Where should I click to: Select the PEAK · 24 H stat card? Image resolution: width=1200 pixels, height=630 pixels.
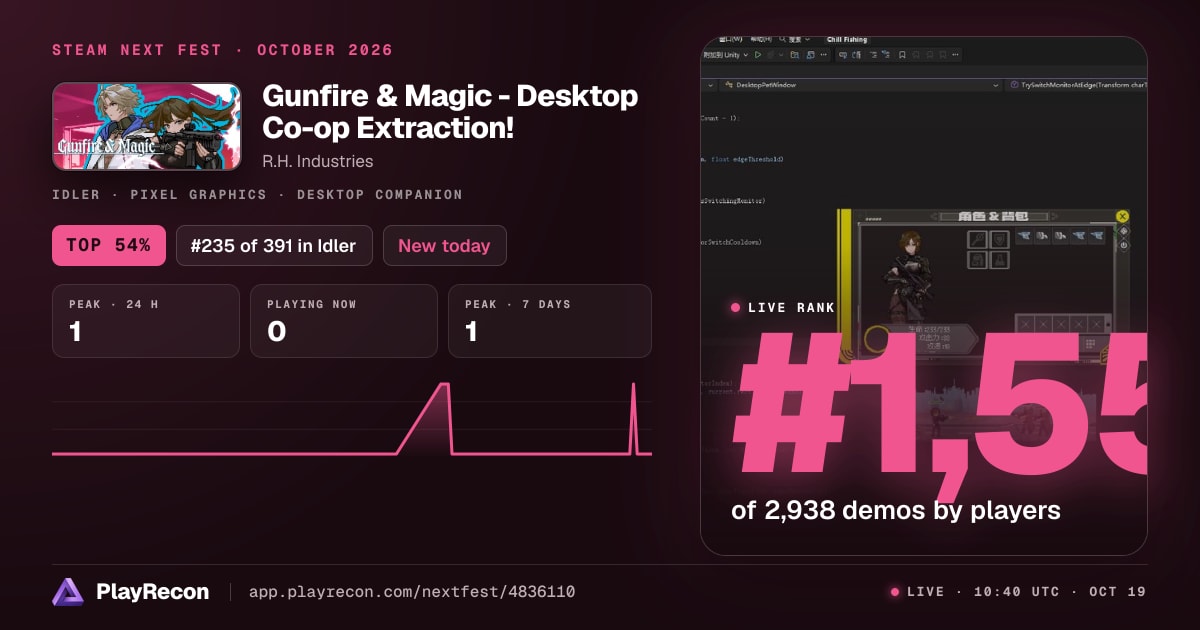(146, 321)
